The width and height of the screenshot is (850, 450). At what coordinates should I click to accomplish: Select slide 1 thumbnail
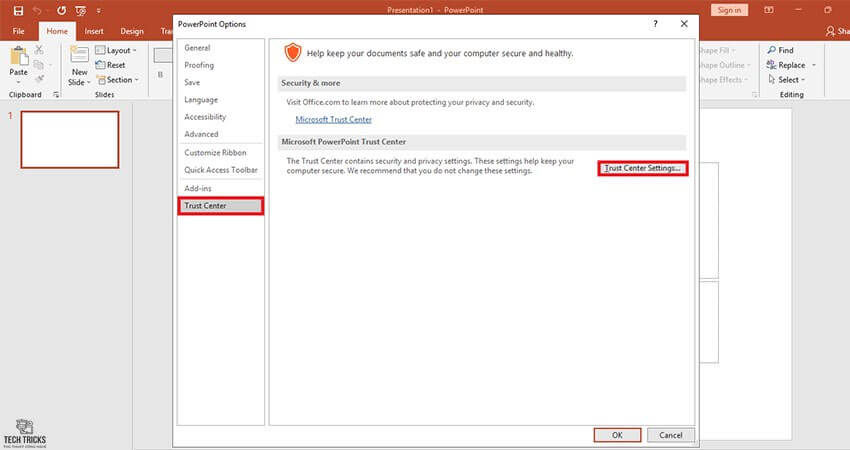[70, 140]
